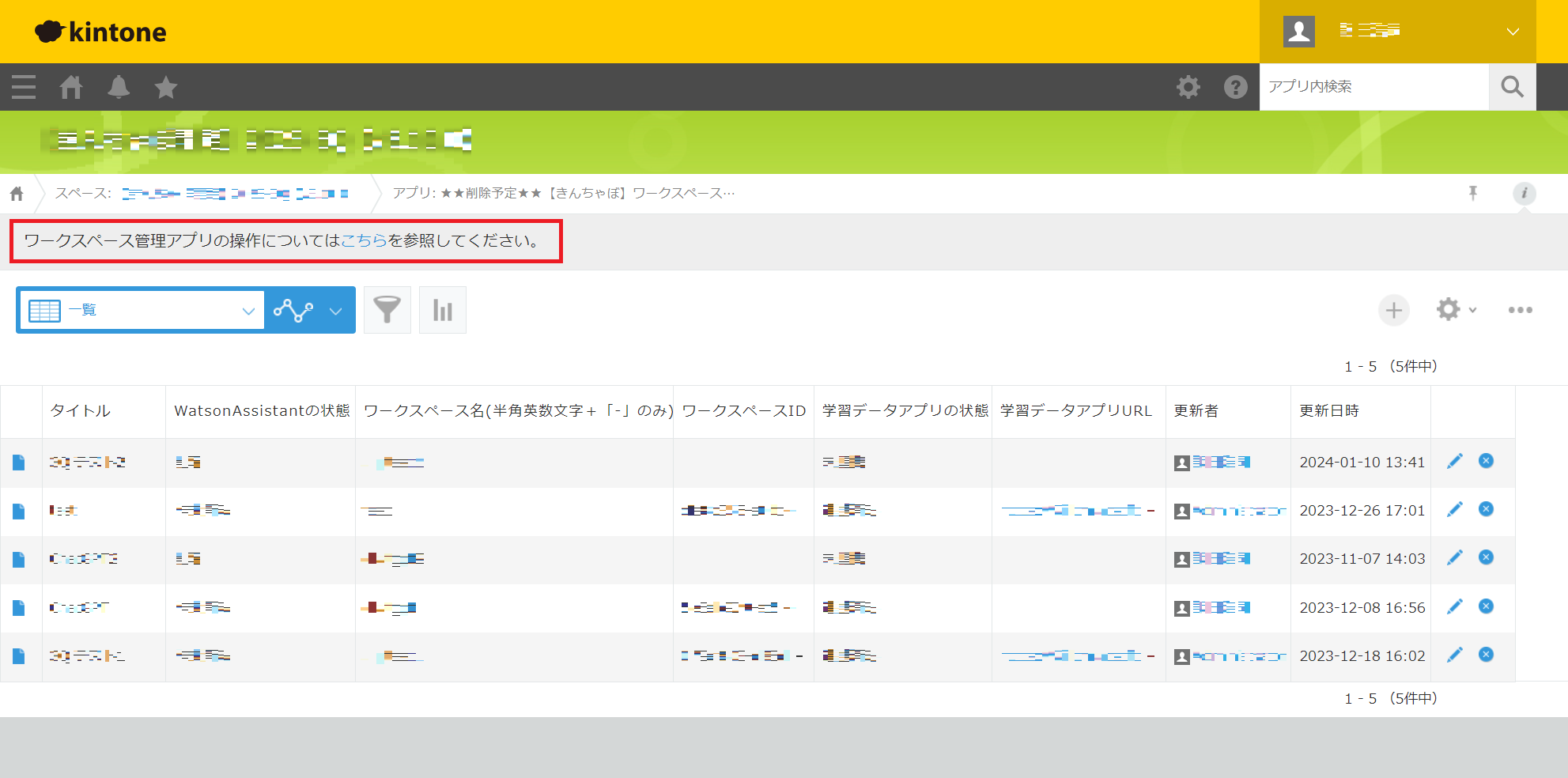Add a new record with plus icon

[x=1393, y=310]
